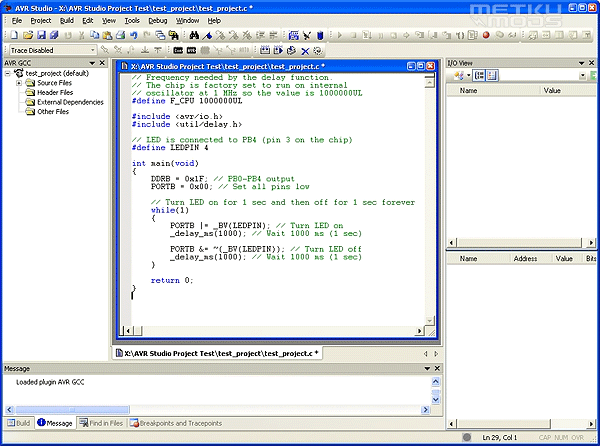Screen dimensions: 600x446
Task: Switch to the Build output tab
Action: pos(18,423)
